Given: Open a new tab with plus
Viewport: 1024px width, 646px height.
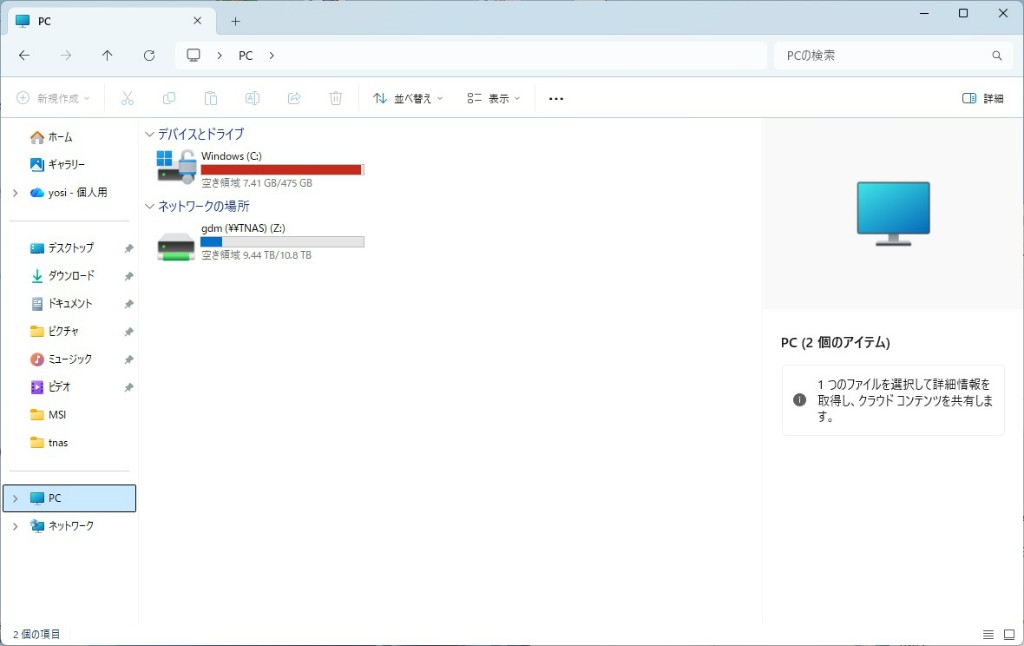Looking at the screenshot, I should (x=236, y=22).
